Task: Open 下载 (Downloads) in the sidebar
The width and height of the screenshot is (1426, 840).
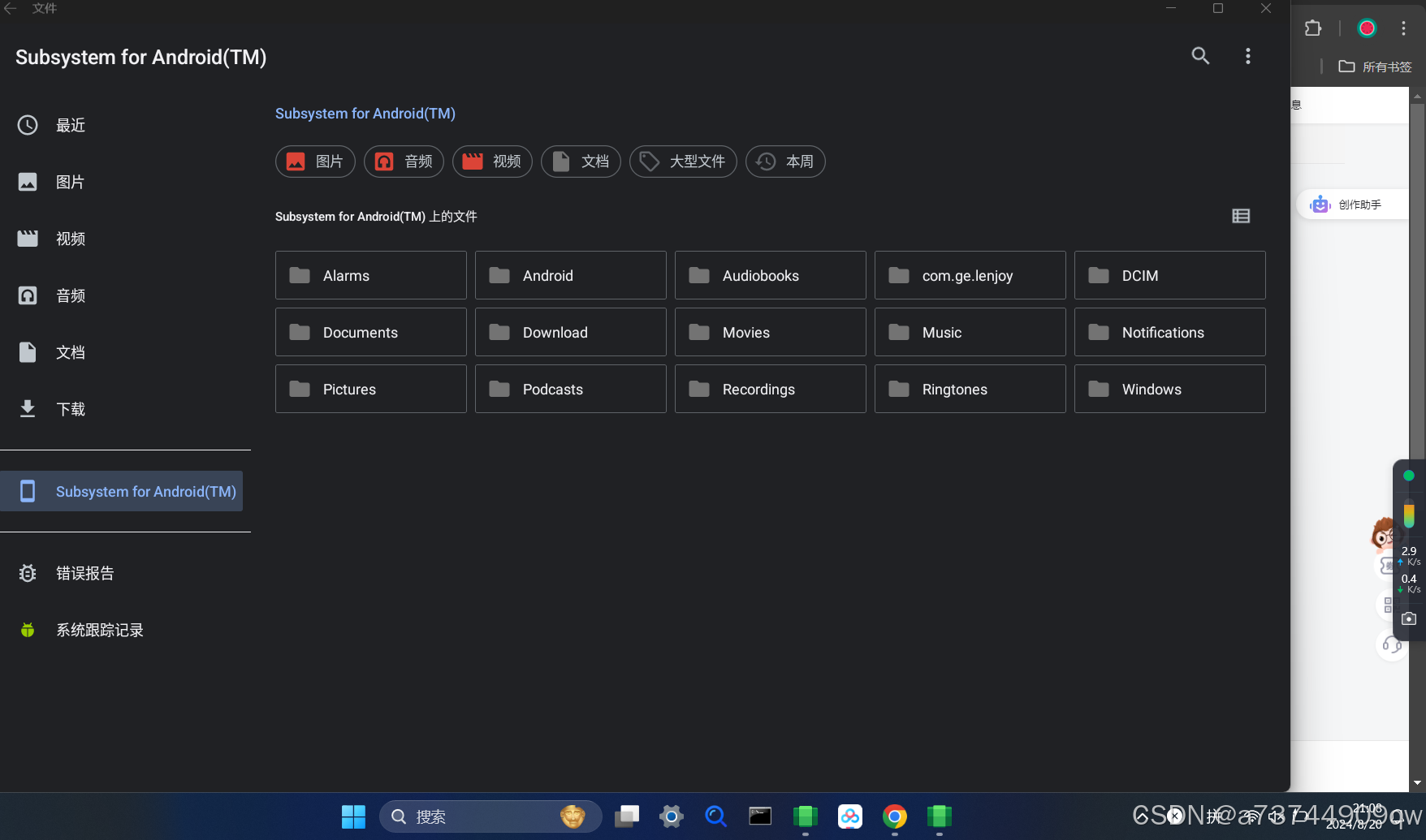Action: tap(125, 409)
